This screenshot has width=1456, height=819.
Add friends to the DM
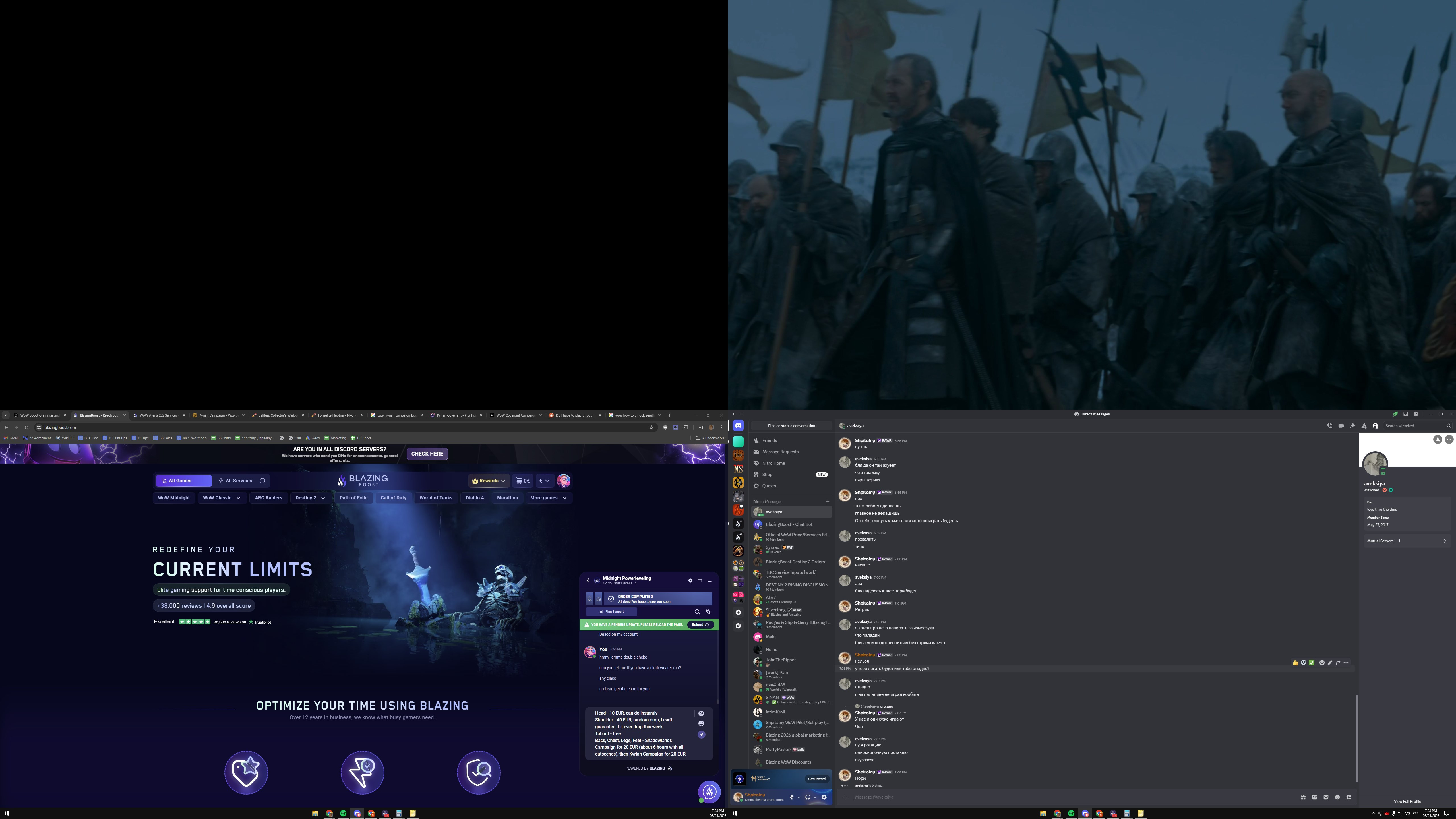click(x=1364, y=426)
